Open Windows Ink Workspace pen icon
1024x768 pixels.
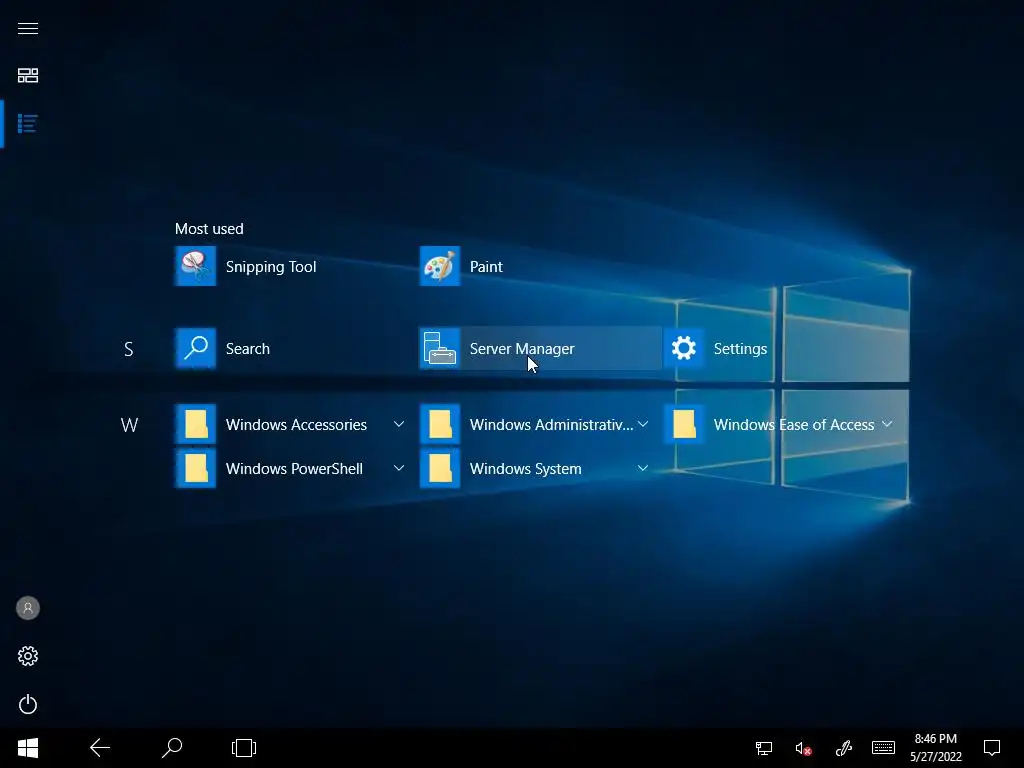844,748
